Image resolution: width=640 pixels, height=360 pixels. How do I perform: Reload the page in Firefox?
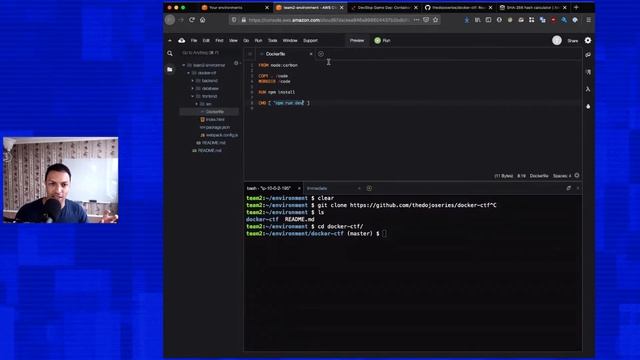[x=191, y=20]
